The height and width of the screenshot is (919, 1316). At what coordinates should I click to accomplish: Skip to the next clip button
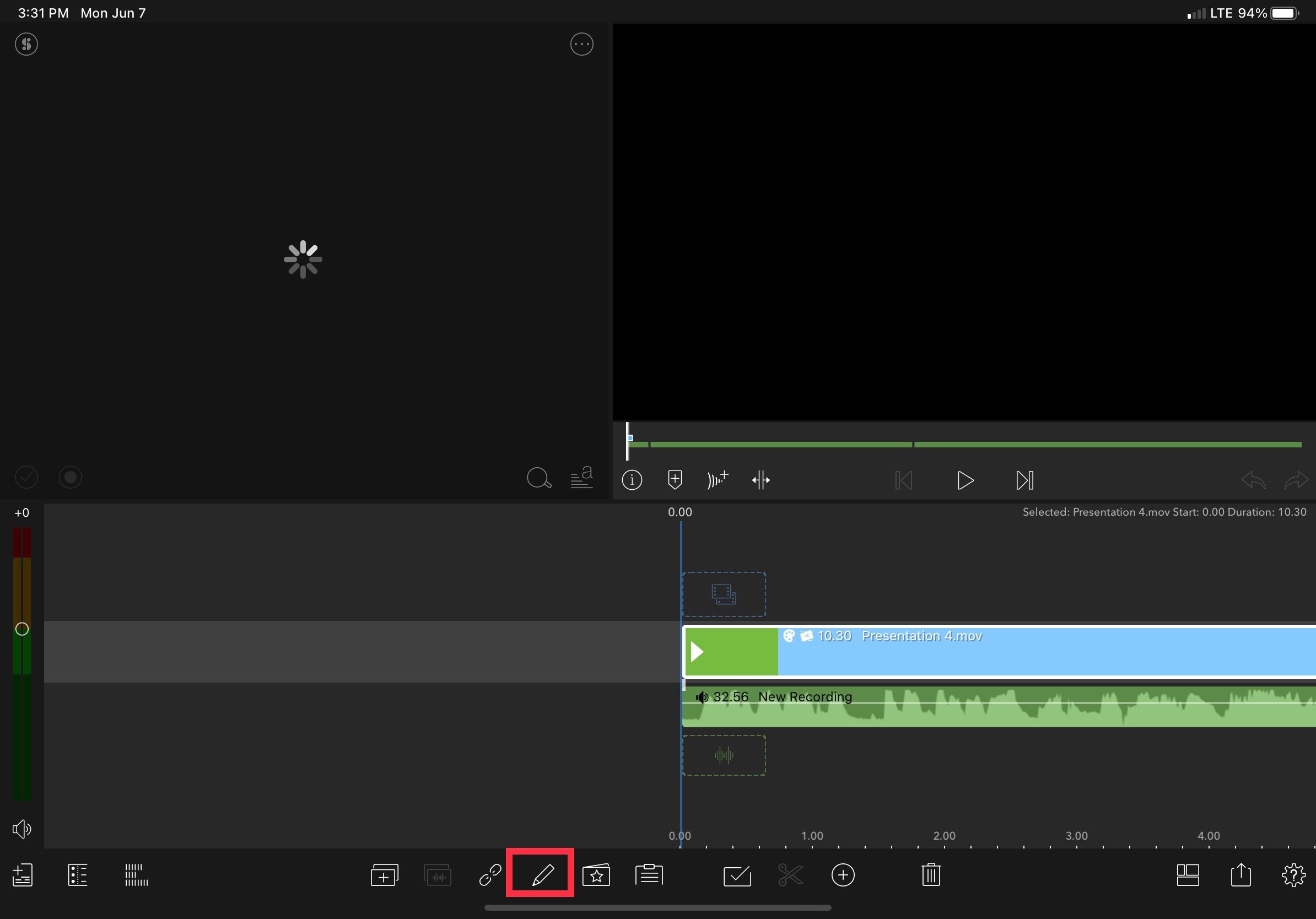[x=1024, y=480]
